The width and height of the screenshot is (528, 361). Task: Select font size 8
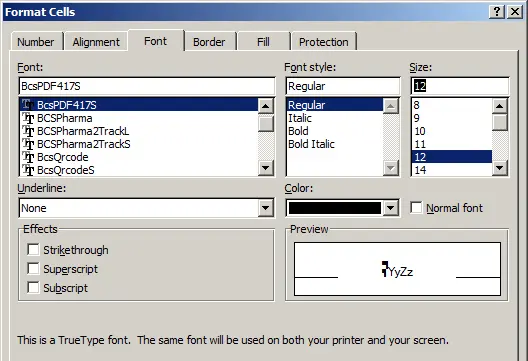pyautogui.click(x=452, y=105)
